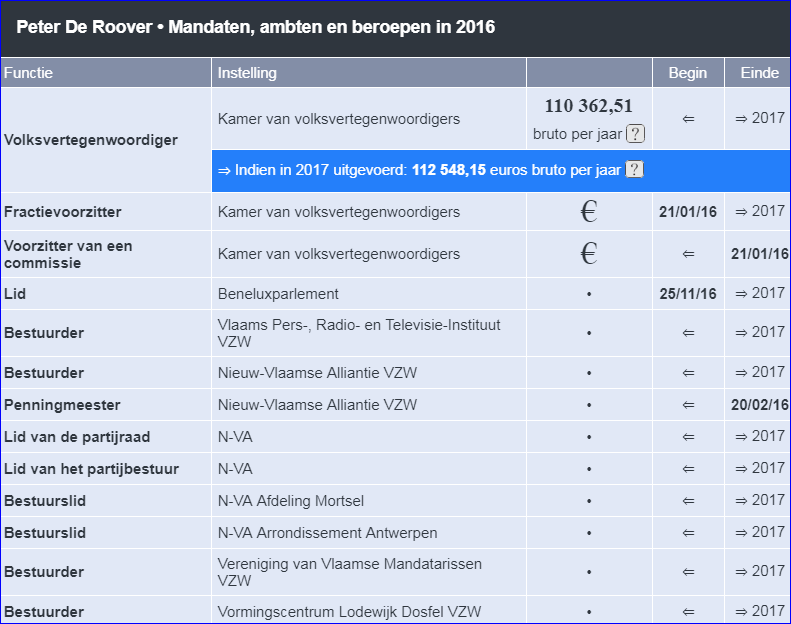Open the question mark icon in the blue 2017 row
791x624 pixels.
(634, 170)
